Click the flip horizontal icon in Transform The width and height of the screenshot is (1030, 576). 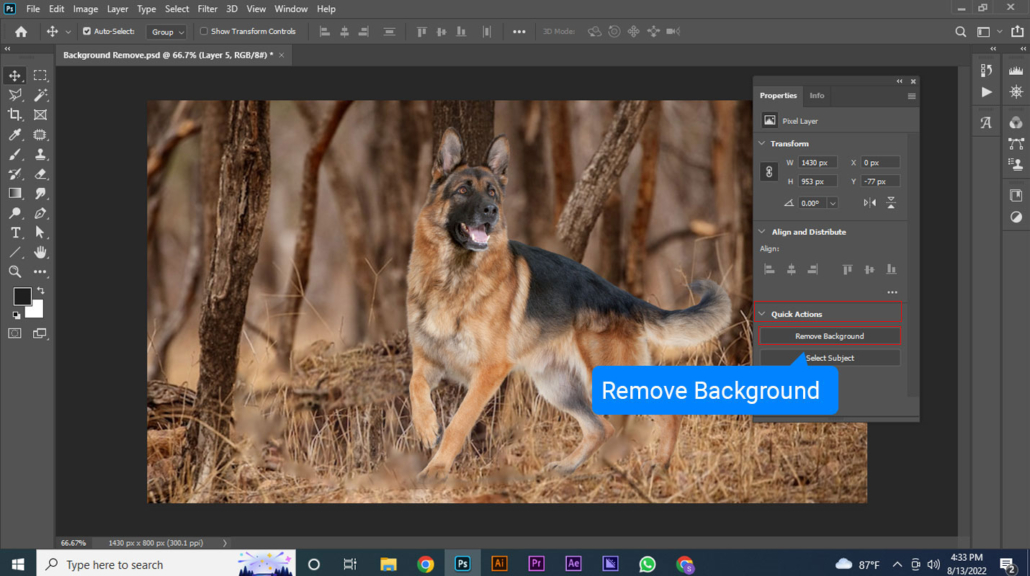[x=869, y=203]
